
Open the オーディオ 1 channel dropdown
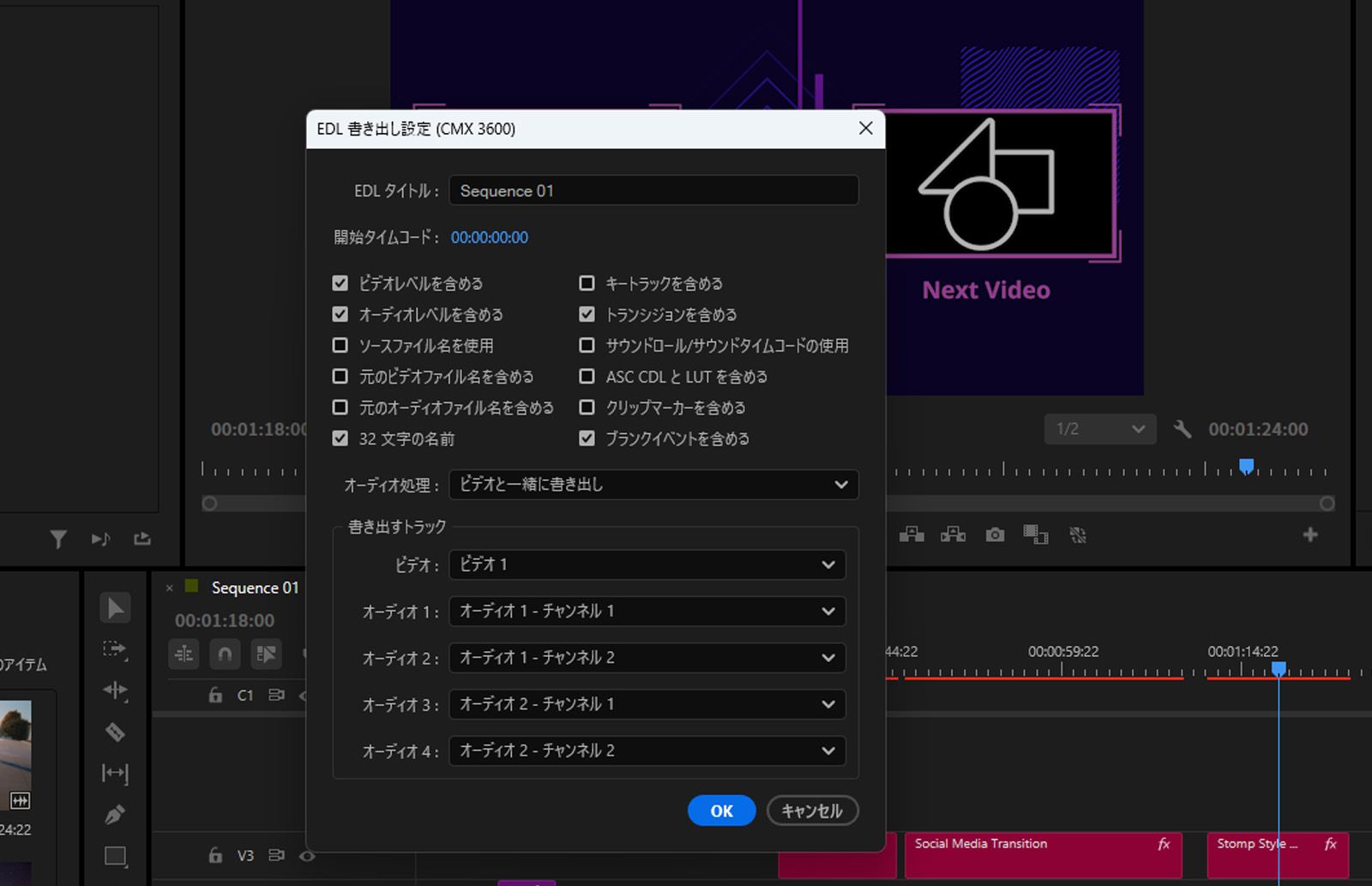click(647, 612)
